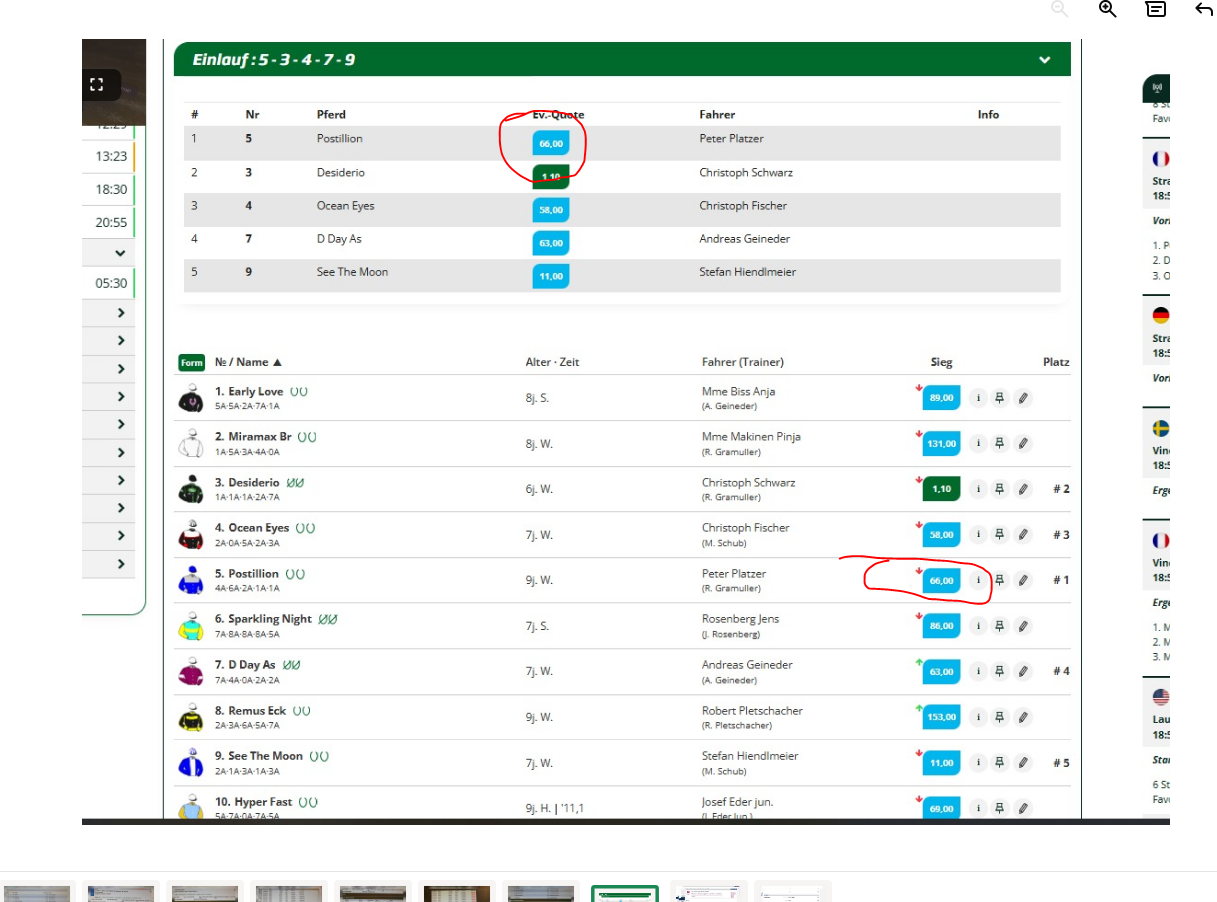Viewport: 1217px width, 902px height.
Task: Collapse the Einlauf results panel chevron
Action: [x=1044, y=60]
